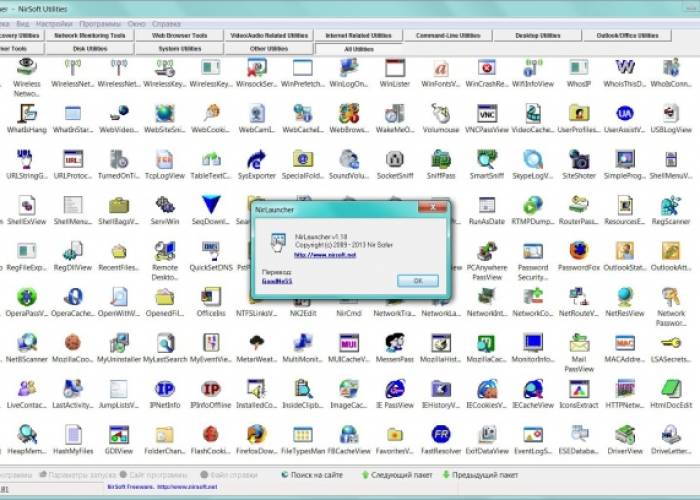Select the QuickSetDNS icon
Screen dimensions: 700x500
pyautogui.click(x=211, y=251)
